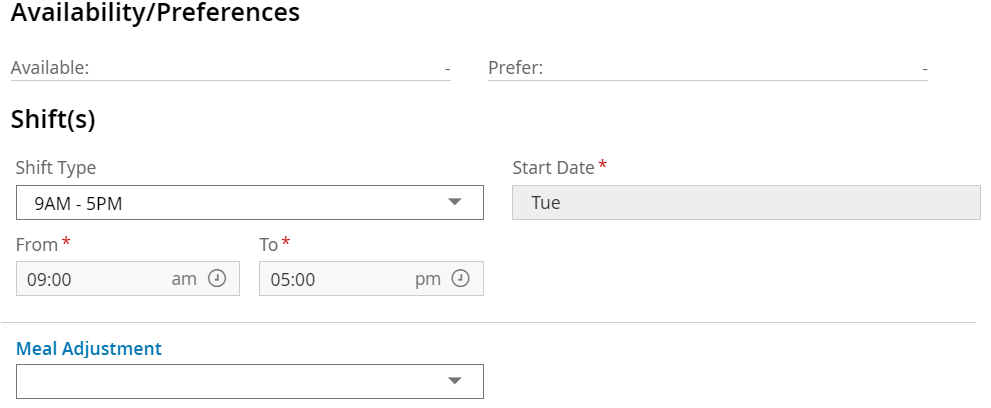Click the Prefer: label
The image size is (991, 408).
(x=515, y=68)
